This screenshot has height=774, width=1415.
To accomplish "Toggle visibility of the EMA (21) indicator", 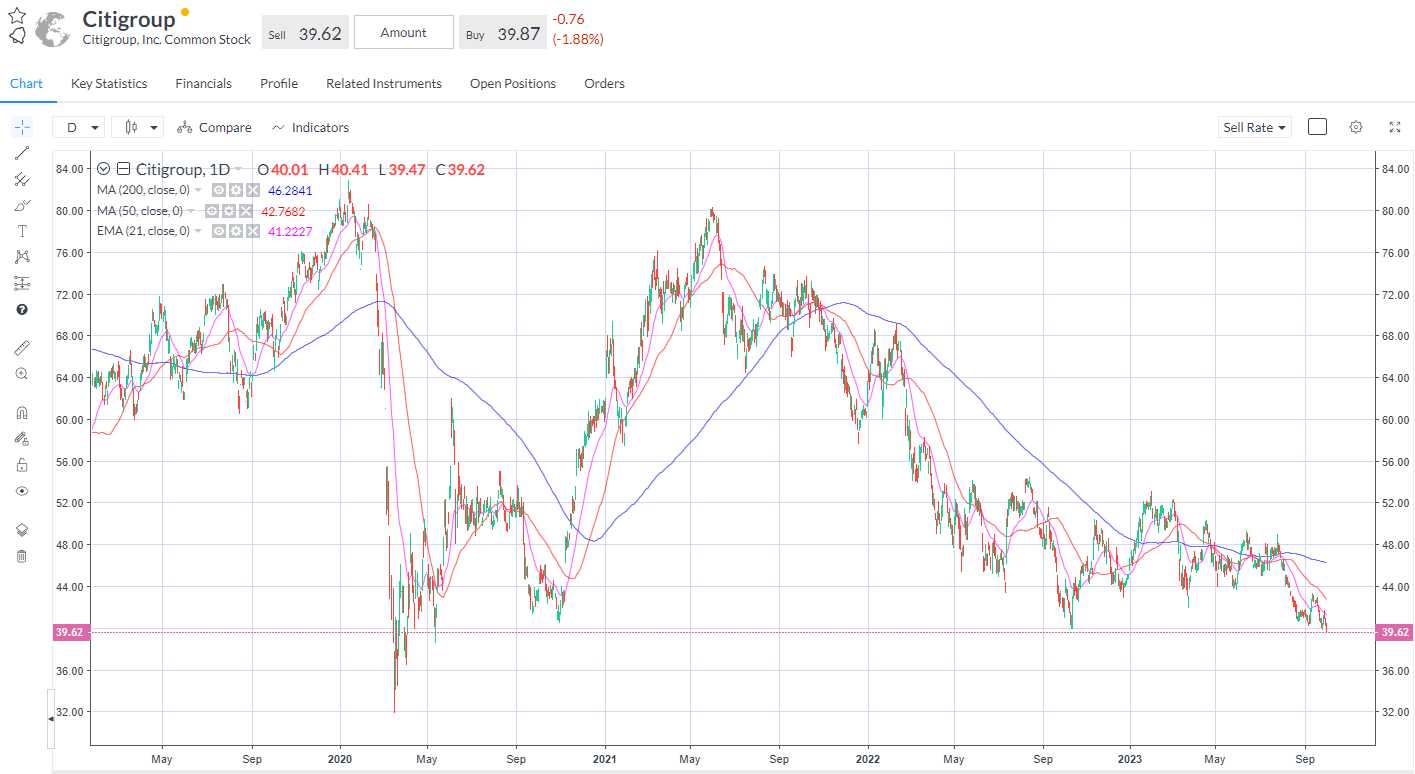I will (x=218, y=230).
